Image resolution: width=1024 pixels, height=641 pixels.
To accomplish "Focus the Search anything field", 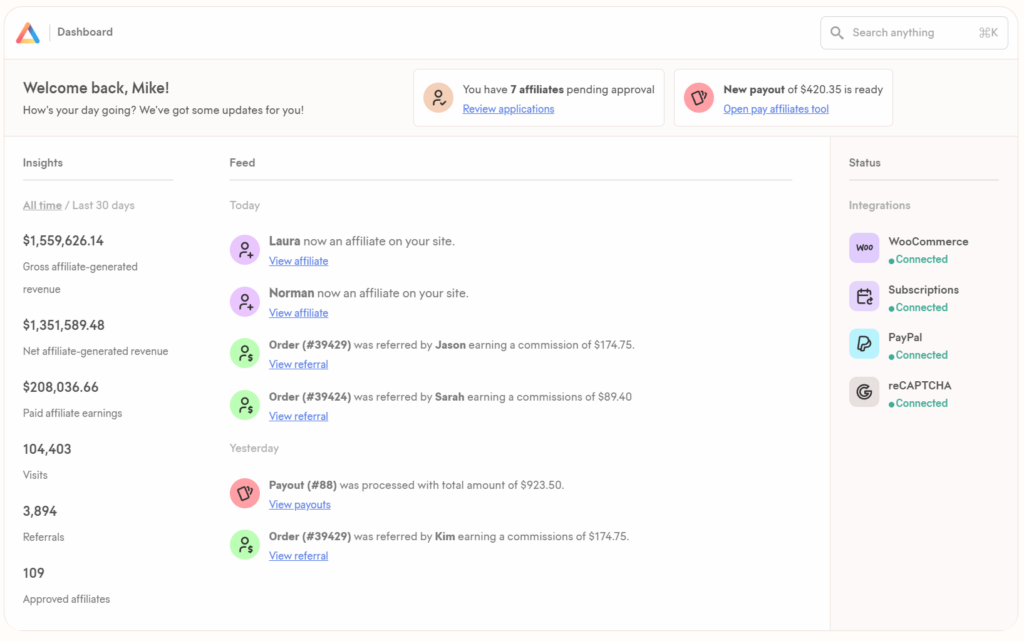I will (x=914, y=33).
